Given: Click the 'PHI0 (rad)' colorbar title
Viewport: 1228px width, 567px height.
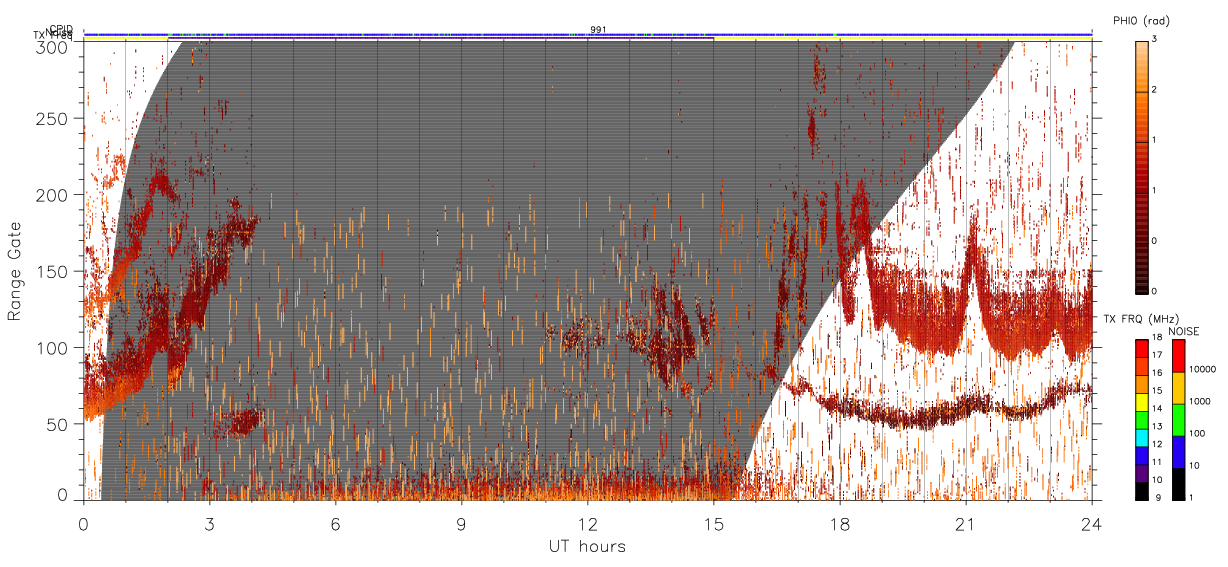Looking at the screenshot, I should coord(1141,21).
